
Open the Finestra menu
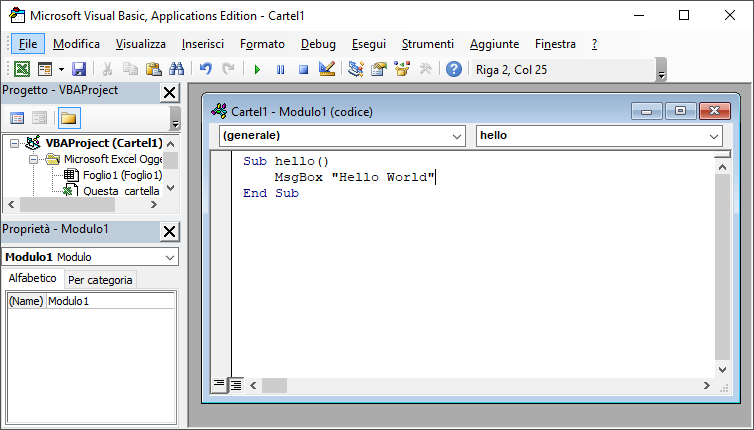tap(555, 44)
